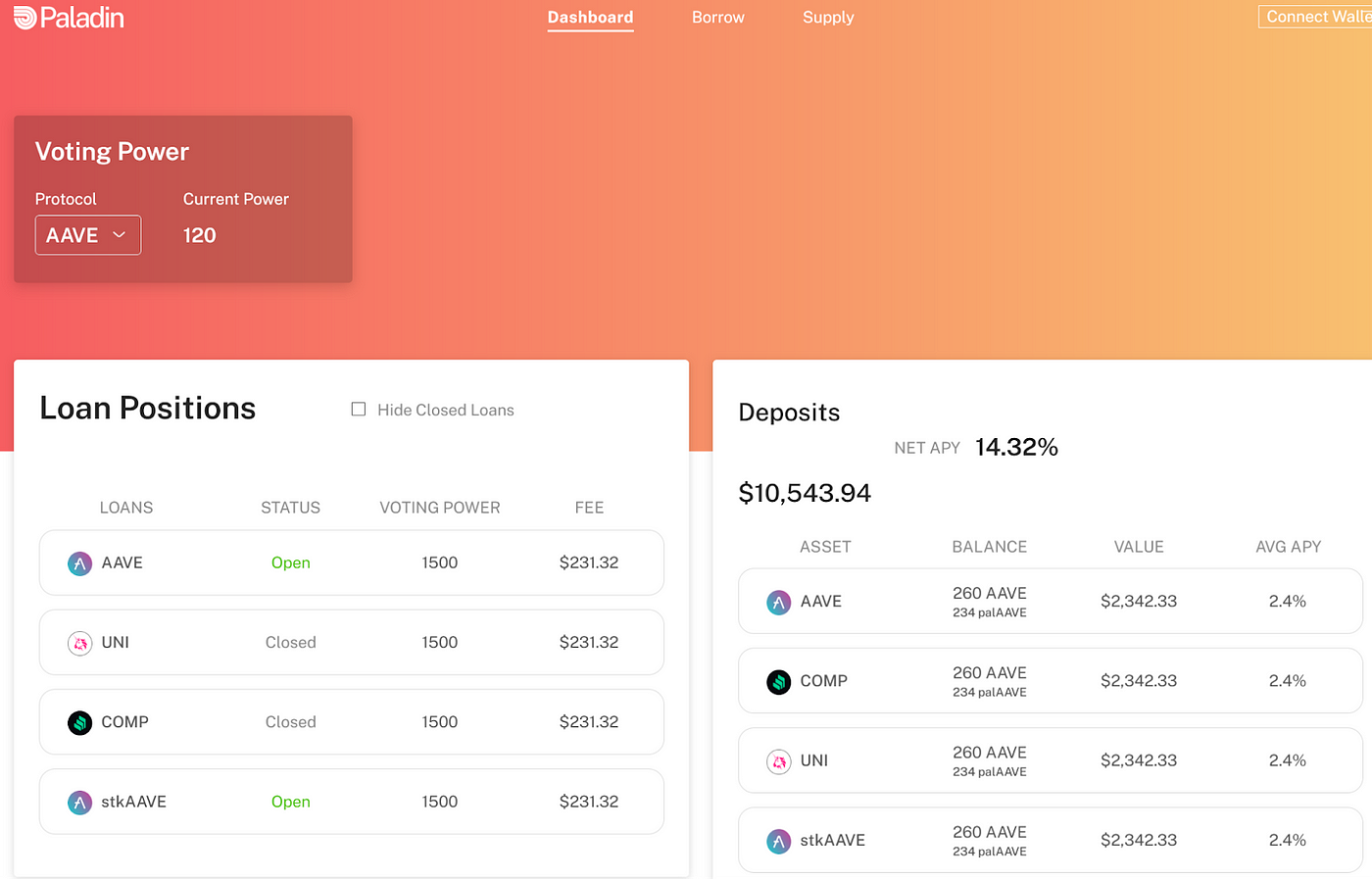Click the Connect Wallet button
The image size is (1372, 879).
[1315, 17]
